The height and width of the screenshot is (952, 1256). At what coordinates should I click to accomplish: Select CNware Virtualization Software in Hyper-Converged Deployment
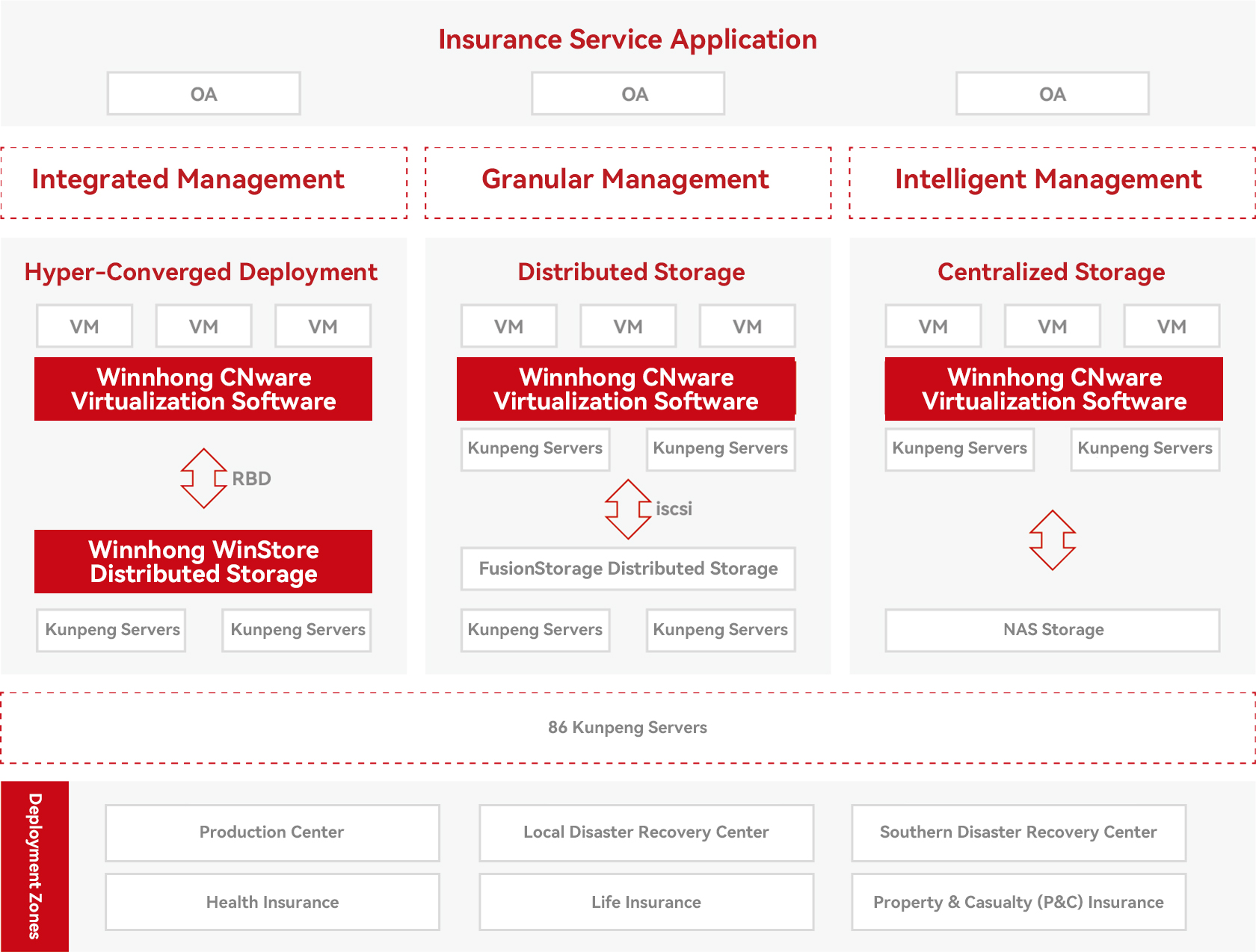coord(203,389)
